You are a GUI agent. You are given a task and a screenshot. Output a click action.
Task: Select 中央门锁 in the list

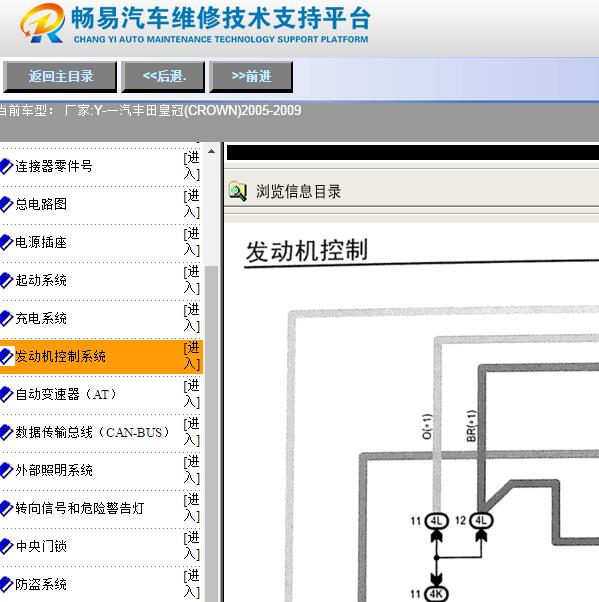point(41,546)
